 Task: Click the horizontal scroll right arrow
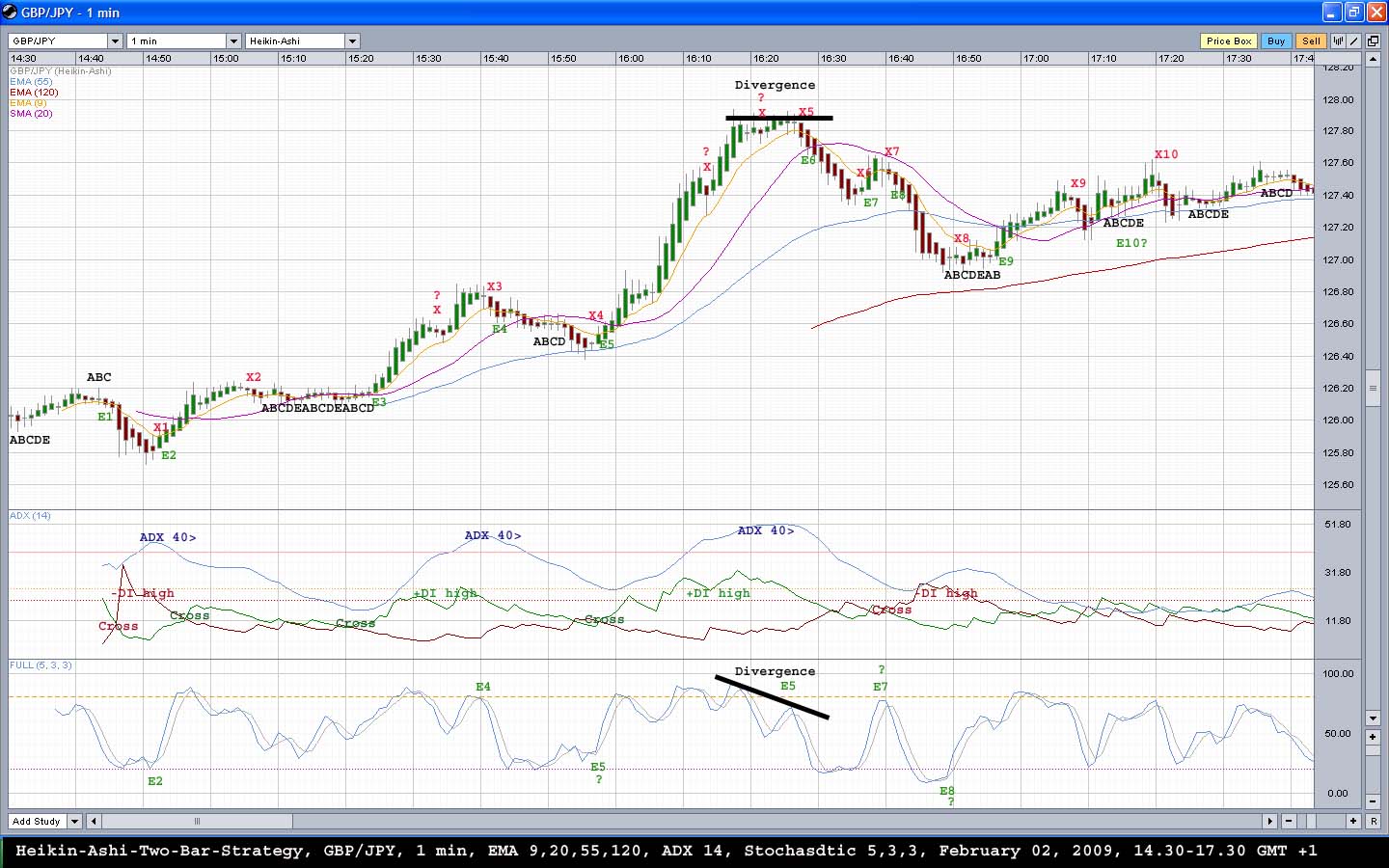(1269, 821)
